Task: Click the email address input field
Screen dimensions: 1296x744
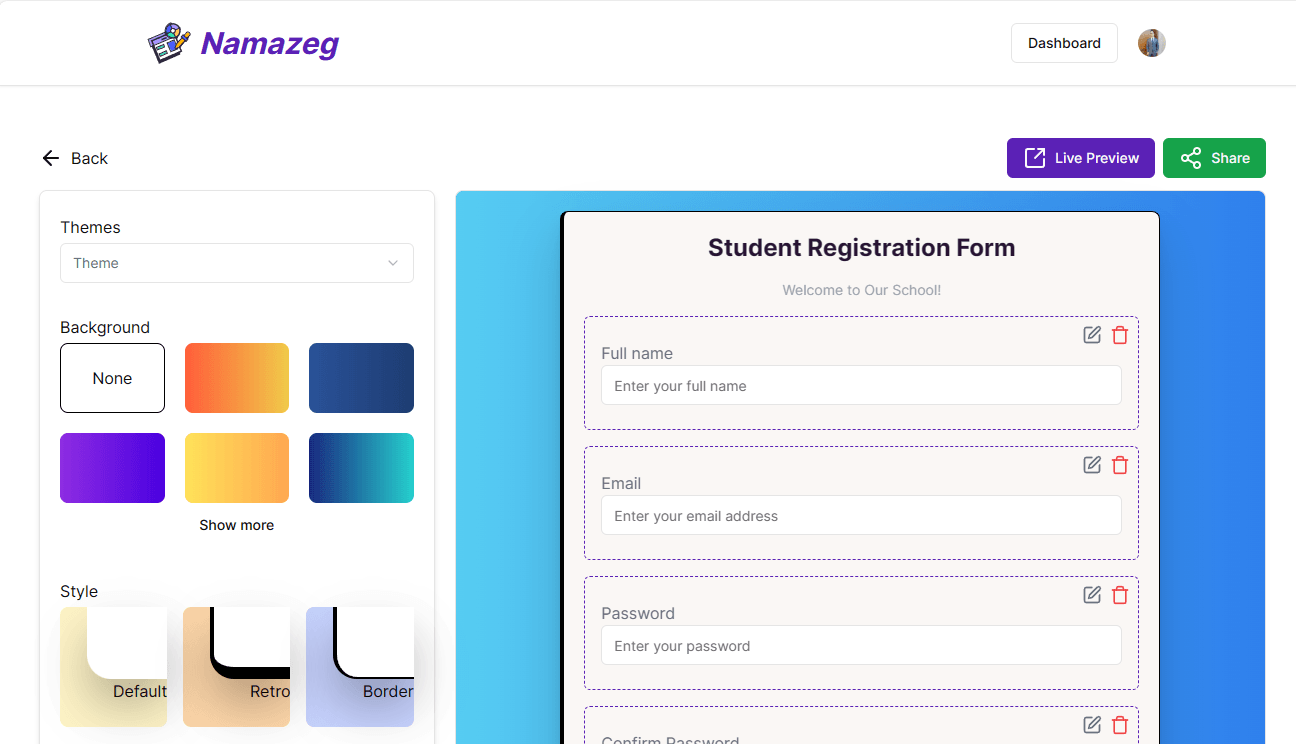Action: click(x=861, y=516)
